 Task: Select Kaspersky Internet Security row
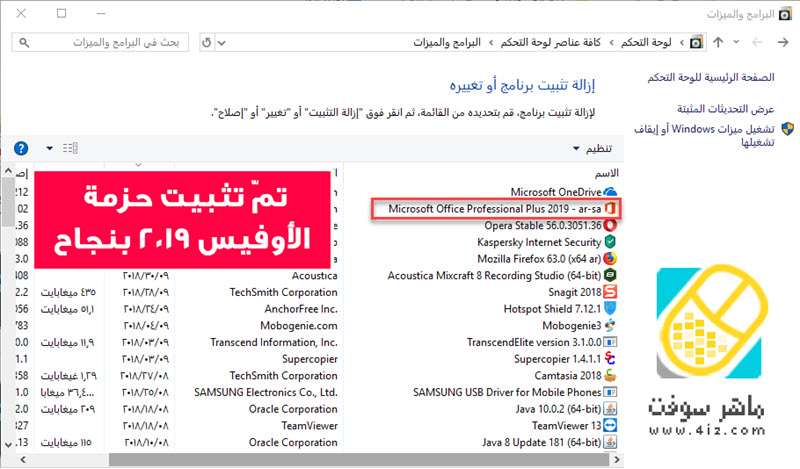[x=539, y=242]
